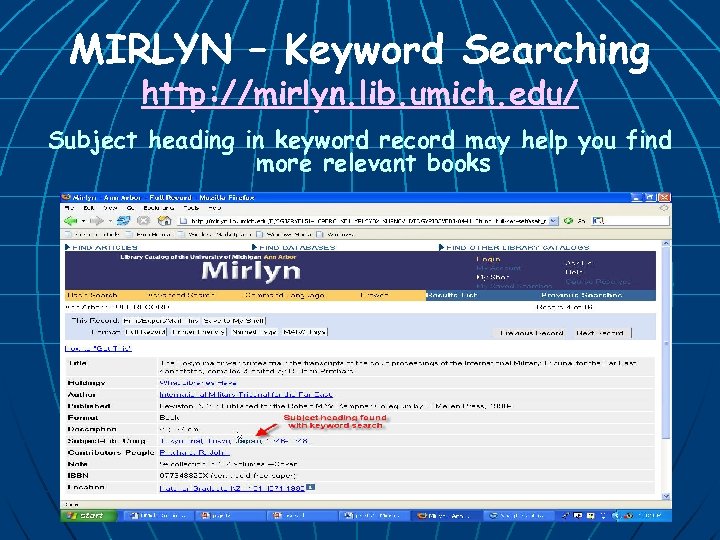
Task: Open the Holdings libraries link
Action: click(x=198, y=383)
